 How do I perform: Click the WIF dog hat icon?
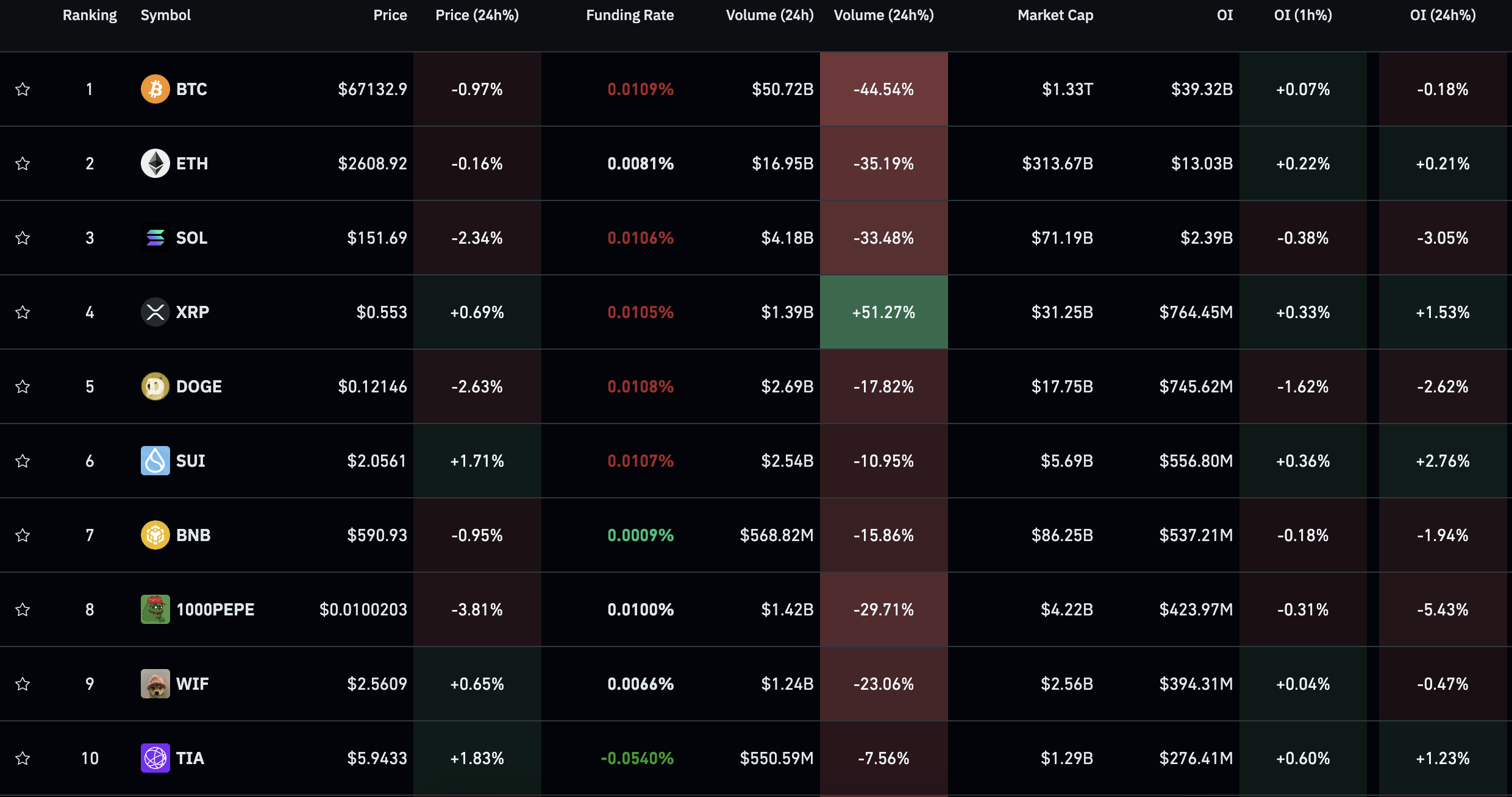point(155,684)
